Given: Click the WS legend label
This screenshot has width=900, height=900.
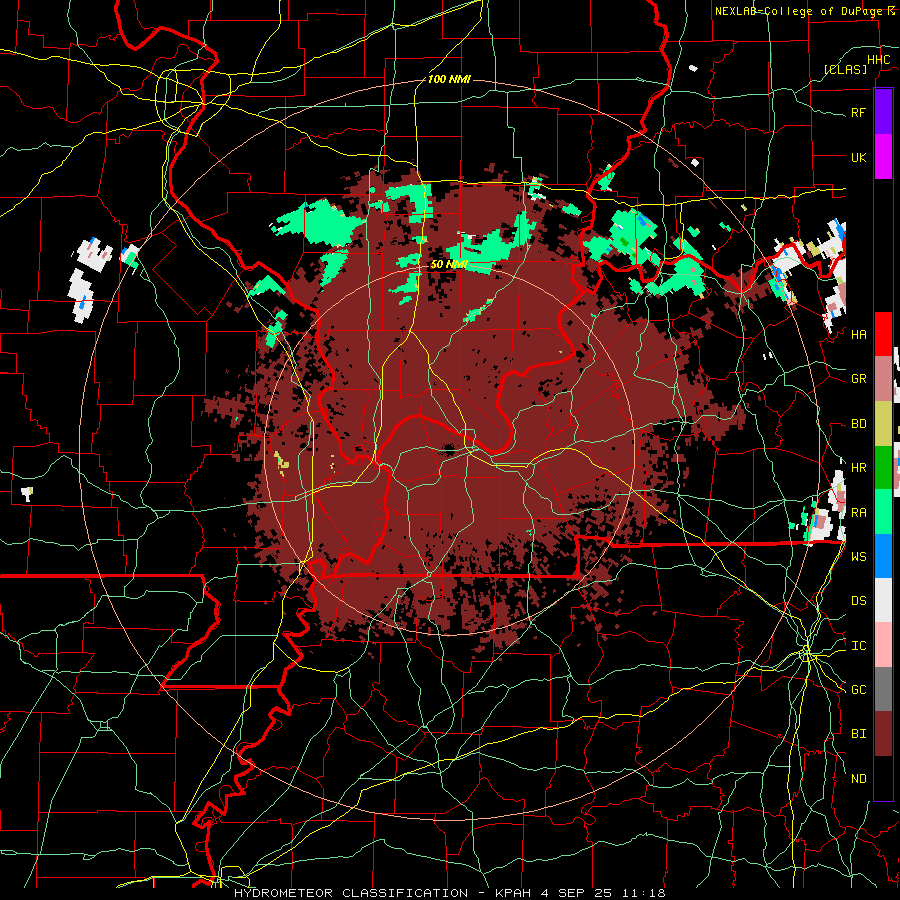Looking at the screenshot, I should [x=858, y=556].
